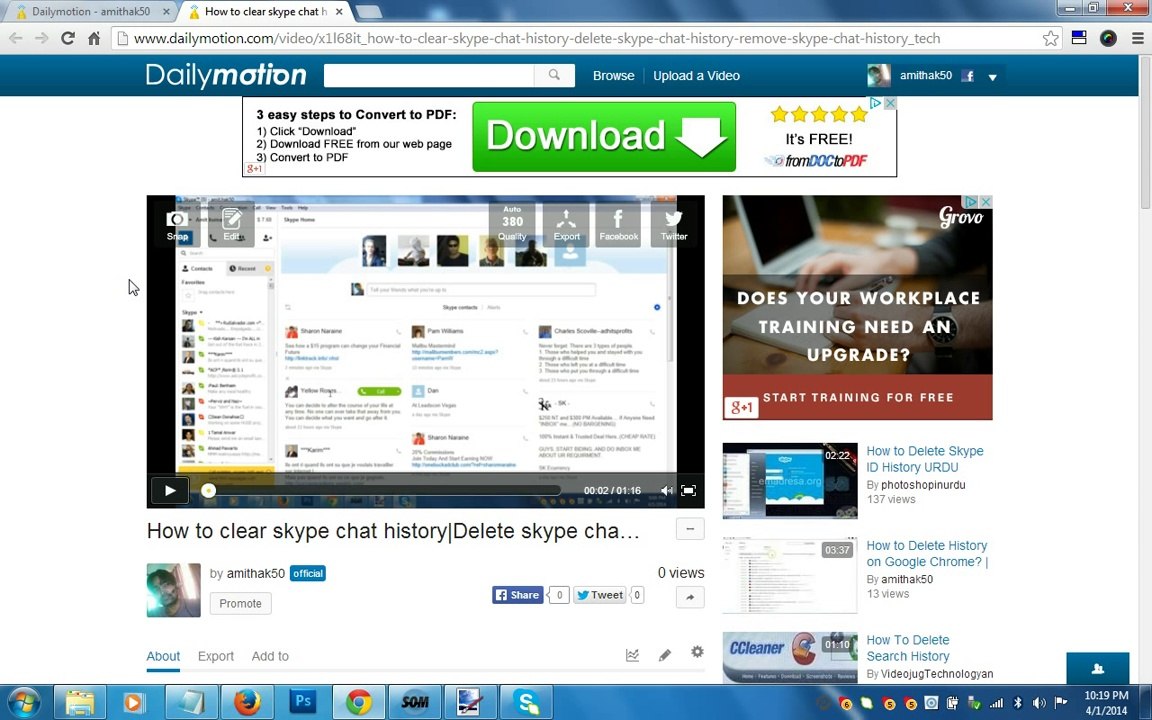Share video via Twitter overlay icon
This screenshot has height=720, width=1152.
[x=673, y=224]
